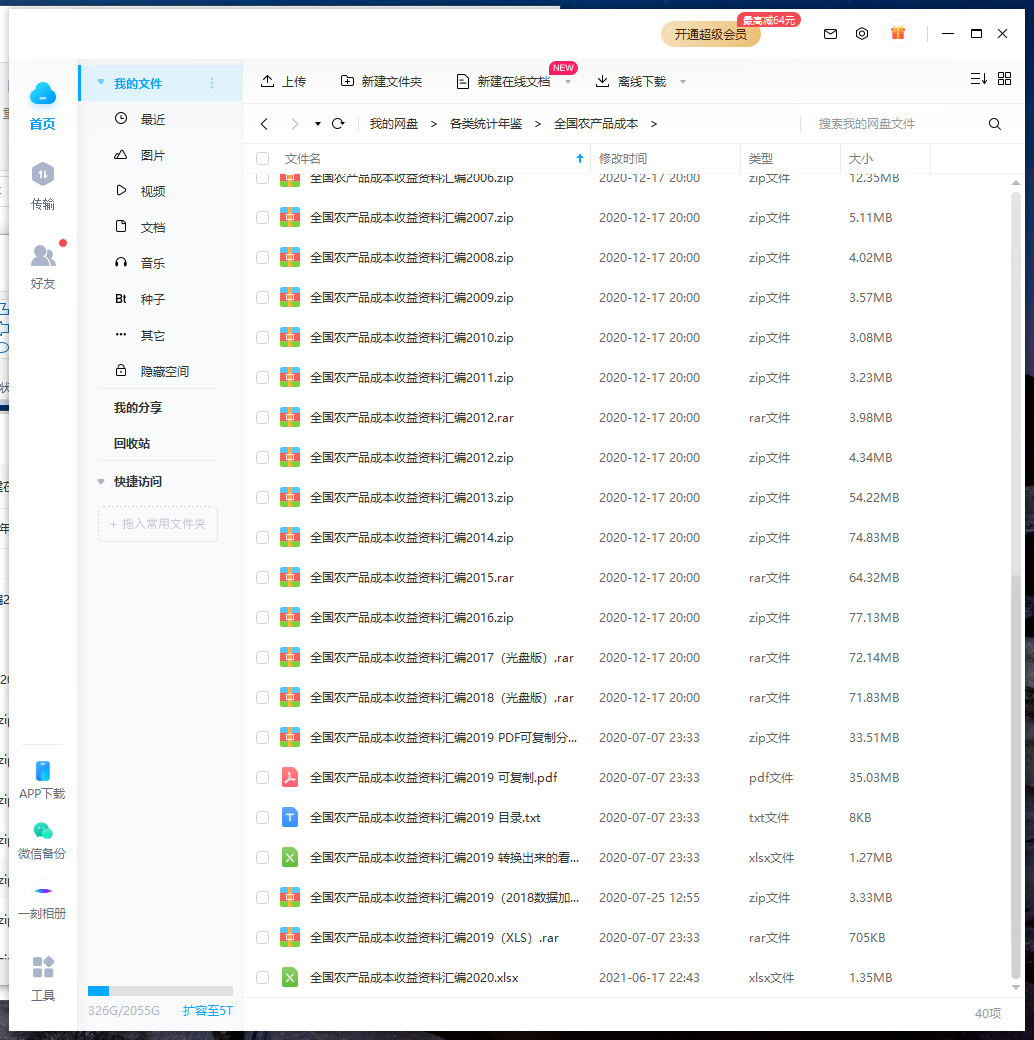Image resolution: width=1034 pixels, height=1040 pixels.
Task: Click the search magnifier icon
Action: pyautogui.click(x=994, y=124)
